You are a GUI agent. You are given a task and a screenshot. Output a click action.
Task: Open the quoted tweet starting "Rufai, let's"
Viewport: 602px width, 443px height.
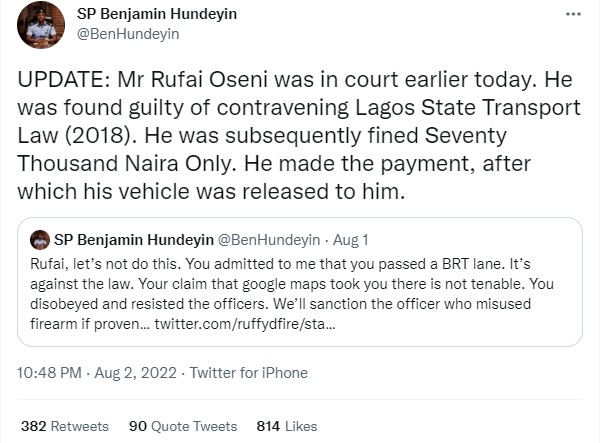click(300, 291)
